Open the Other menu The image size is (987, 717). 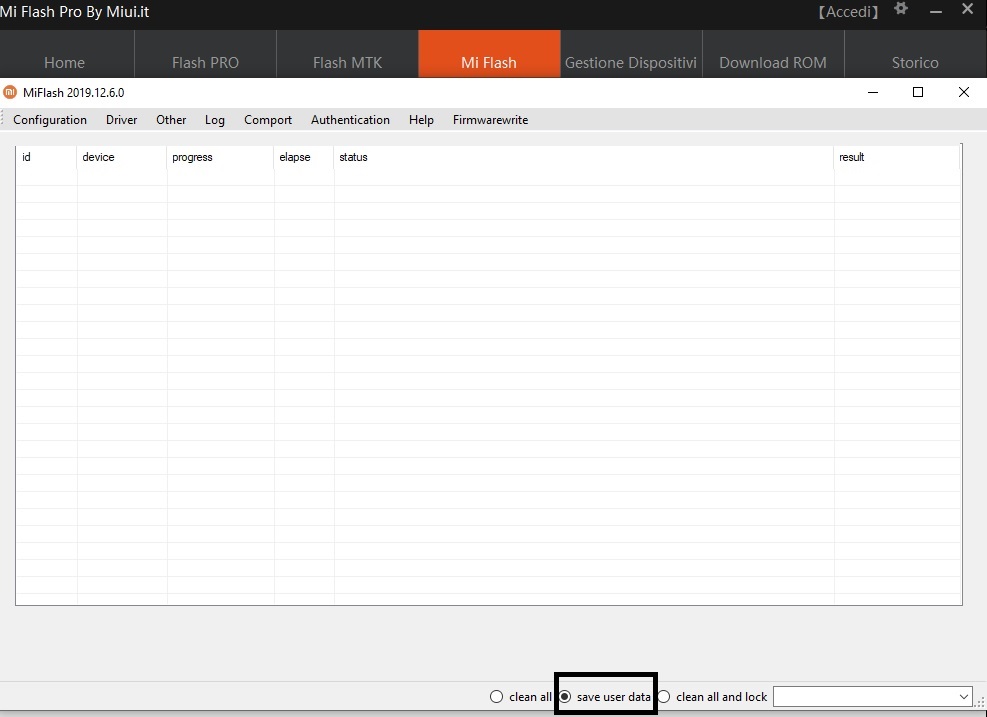tap(171, 120)
